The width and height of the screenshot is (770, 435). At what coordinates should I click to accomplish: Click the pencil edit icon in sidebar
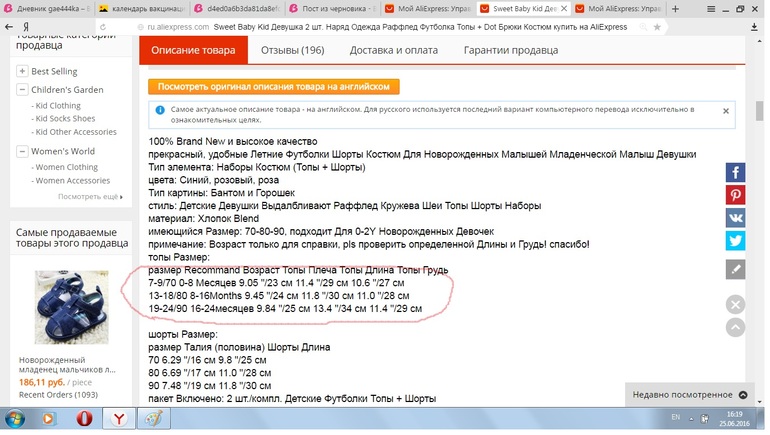click(x=735, y=268)
